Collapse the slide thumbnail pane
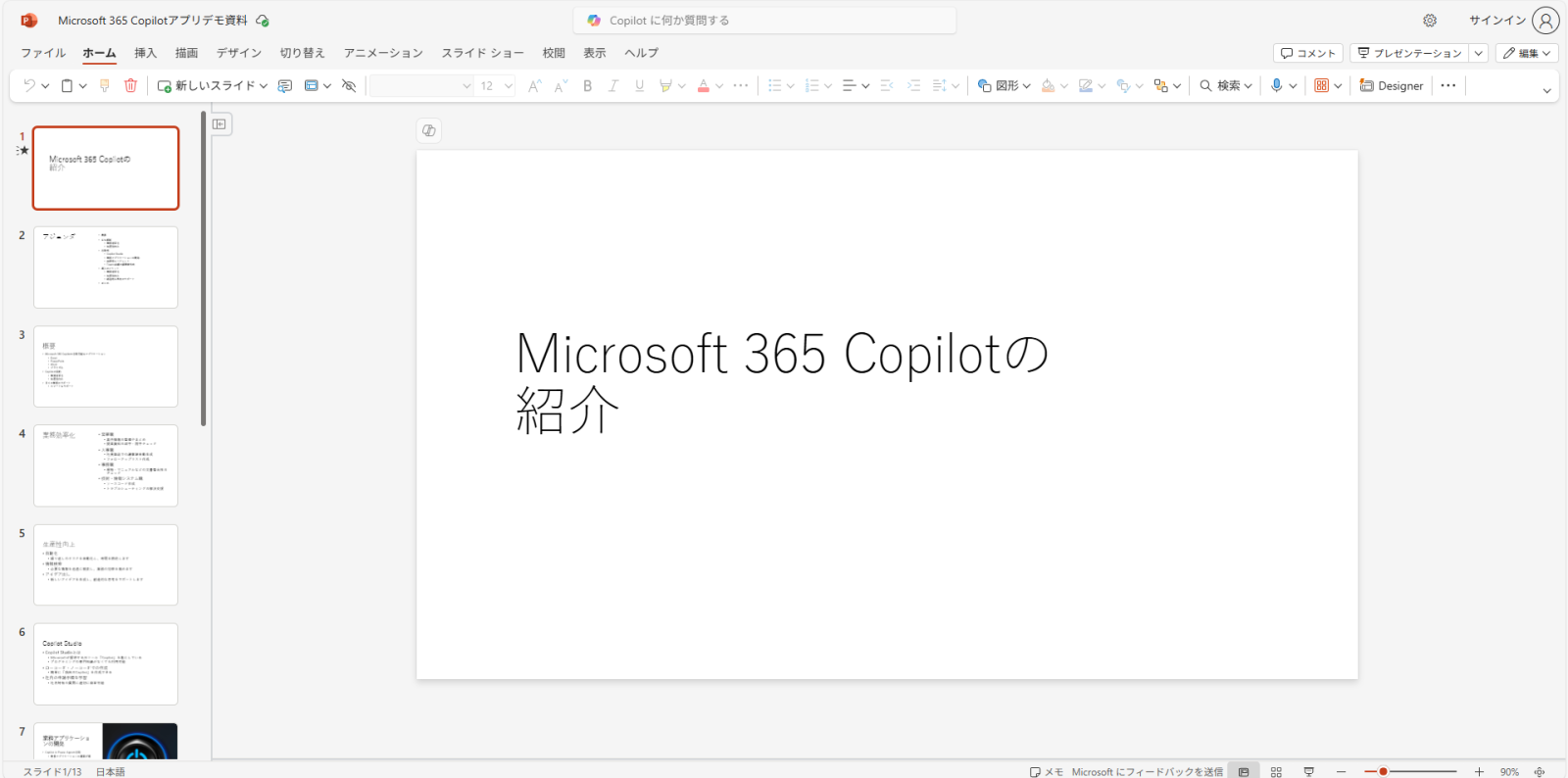Viewport: 1568px width, 778px height. 220,124
